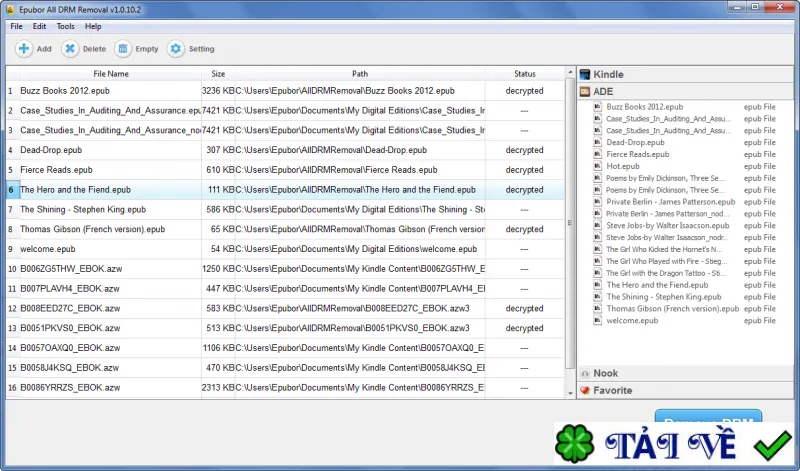Click file icon beside Fierce Reads.epub in ADE list
The width and height of the screenshot is (800, 471).
click(x=597, y=154)
